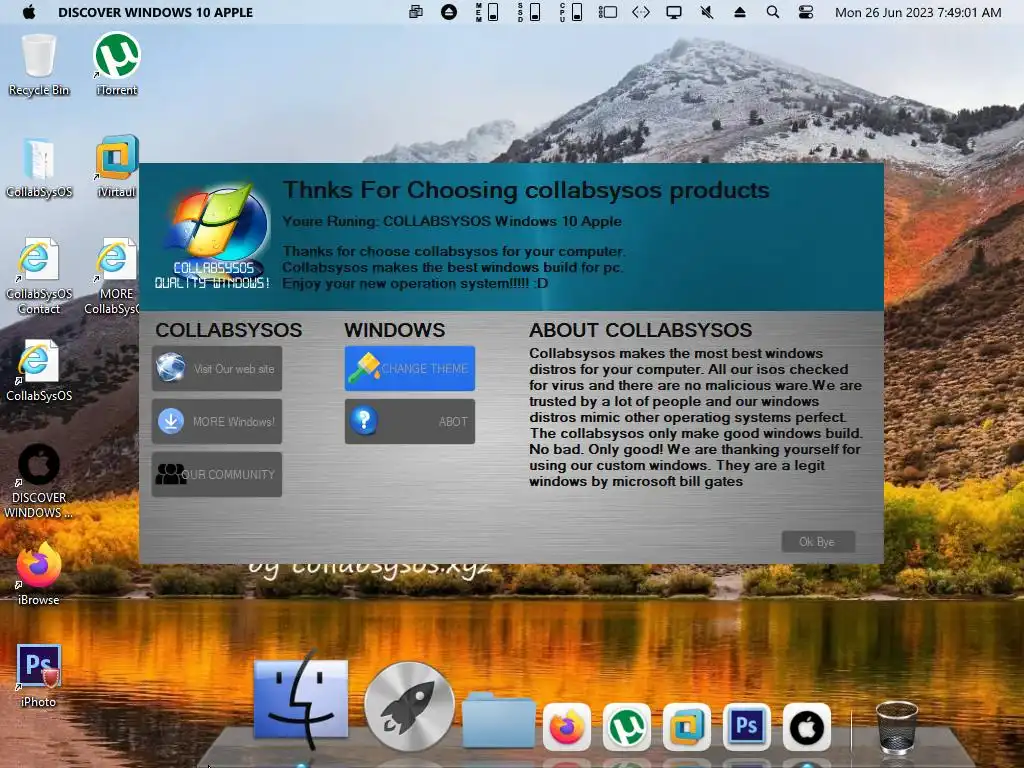Click MORE Windows! download button
Screen dimensions: 1024x768
tap(217, 421)
